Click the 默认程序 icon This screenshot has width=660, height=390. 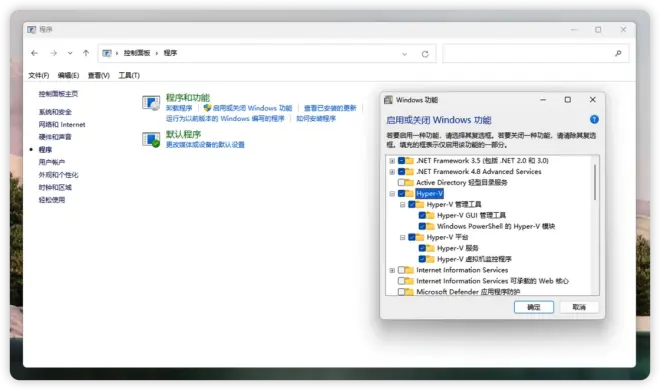(151, 140)
